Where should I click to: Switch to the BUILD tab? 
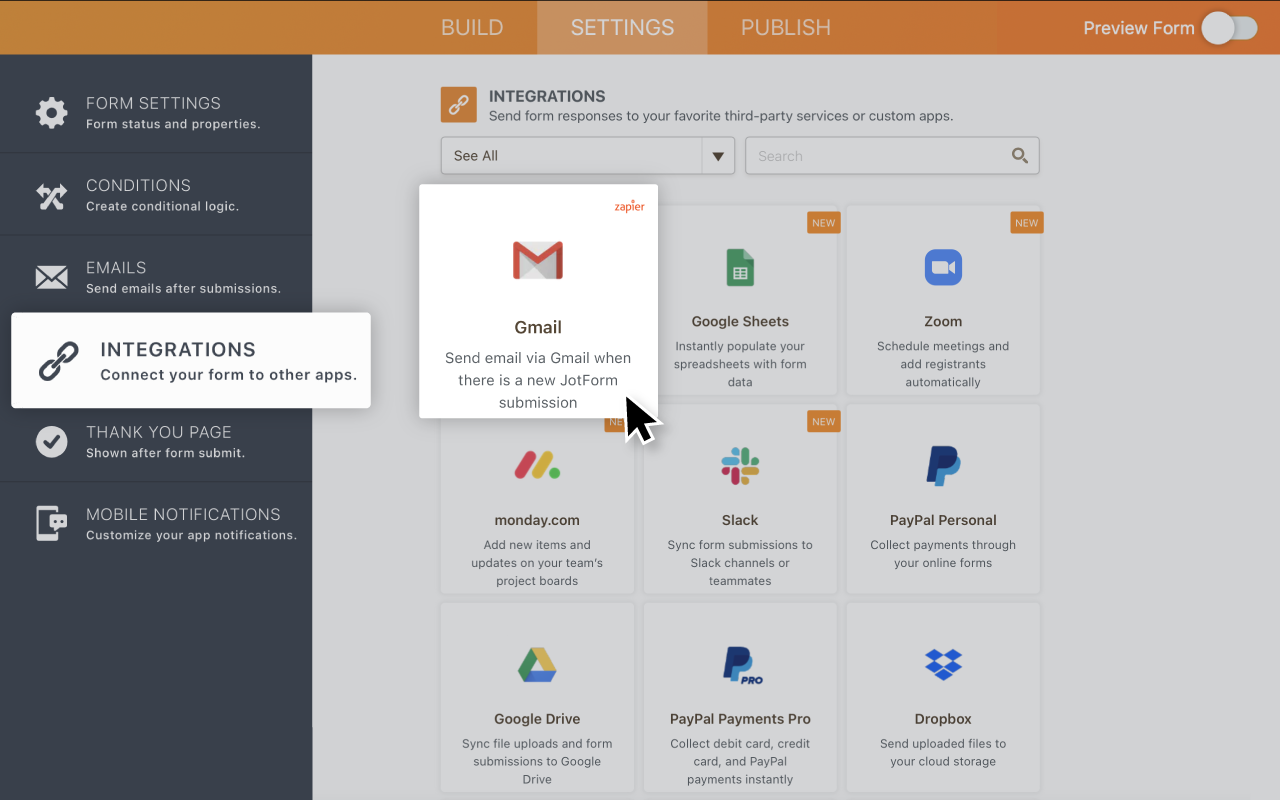click(x=472, y=27)
